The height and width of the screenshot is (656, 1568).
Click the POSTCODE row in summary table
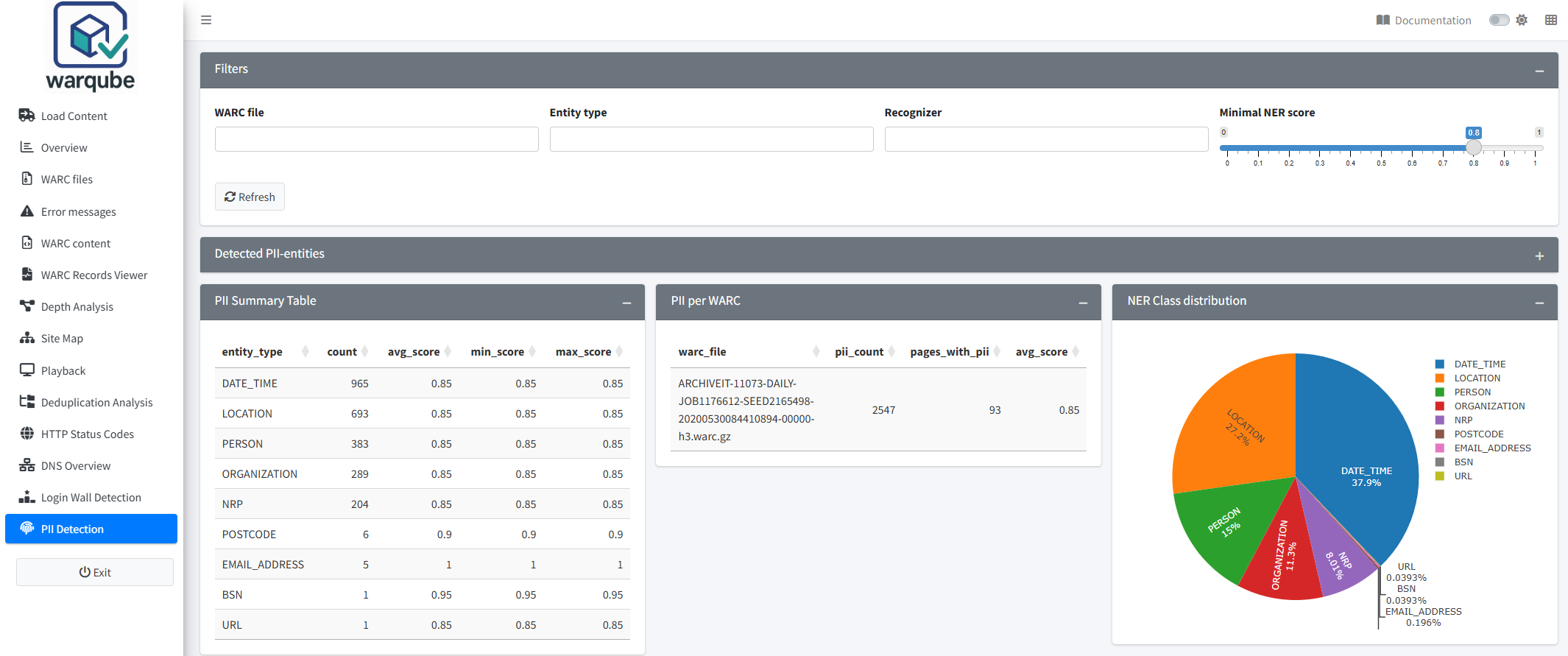click(x=423, y=535)
